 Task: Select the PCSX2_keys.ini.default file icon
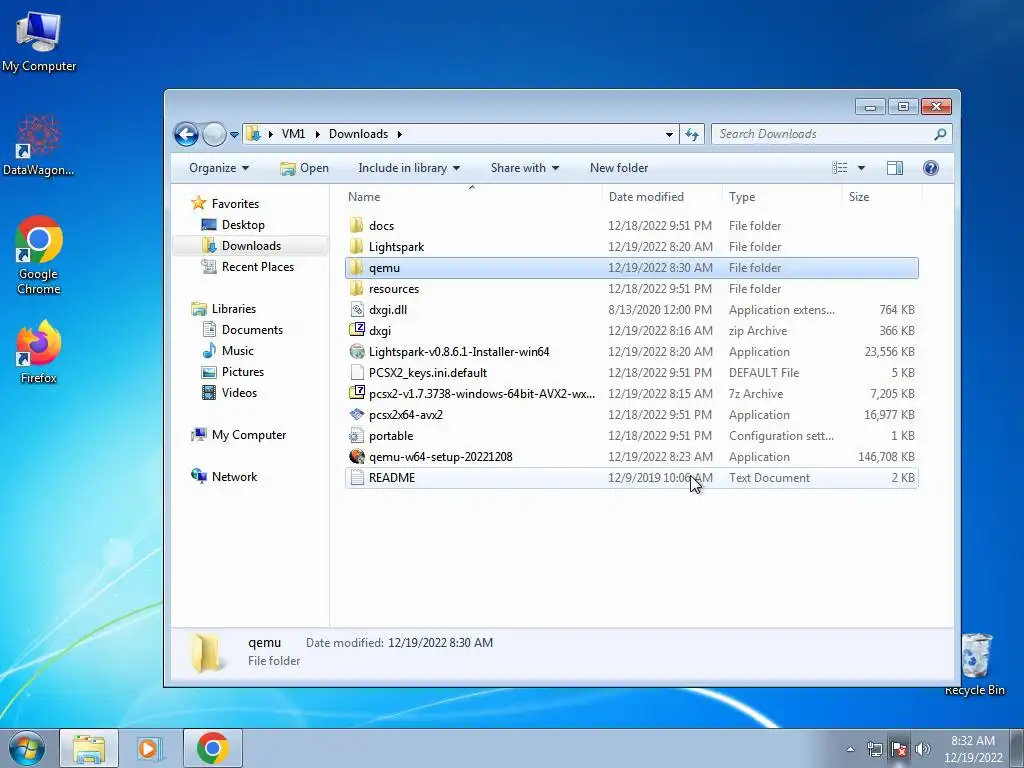click(357, 372)
